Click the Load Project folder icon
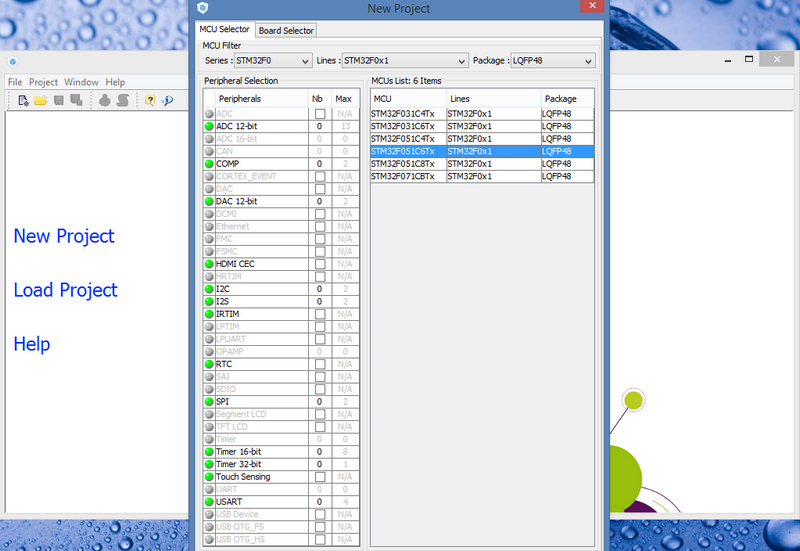Screen dimensions: 800x551 pos(41,101)
